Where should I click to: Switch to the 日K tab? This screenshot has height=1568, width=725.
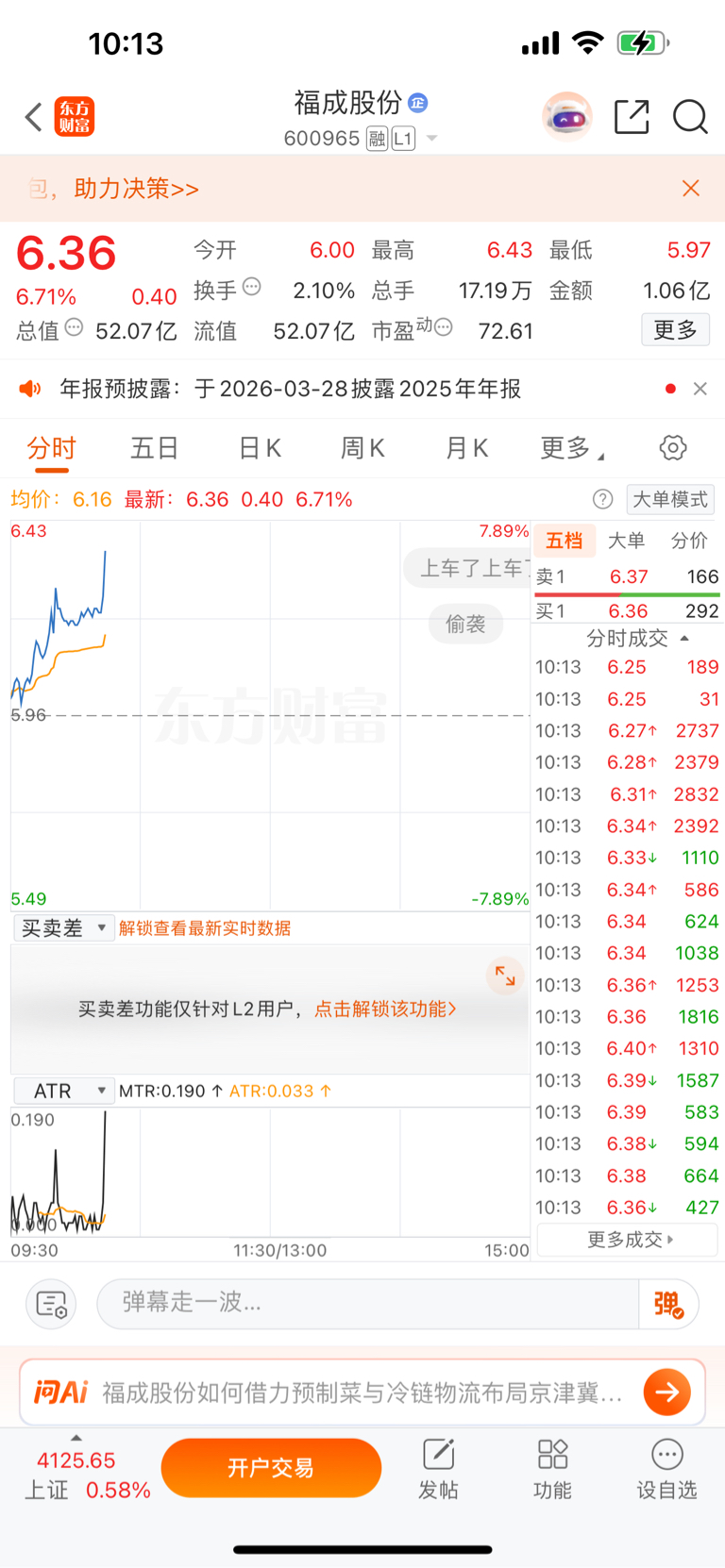[260, 448]
